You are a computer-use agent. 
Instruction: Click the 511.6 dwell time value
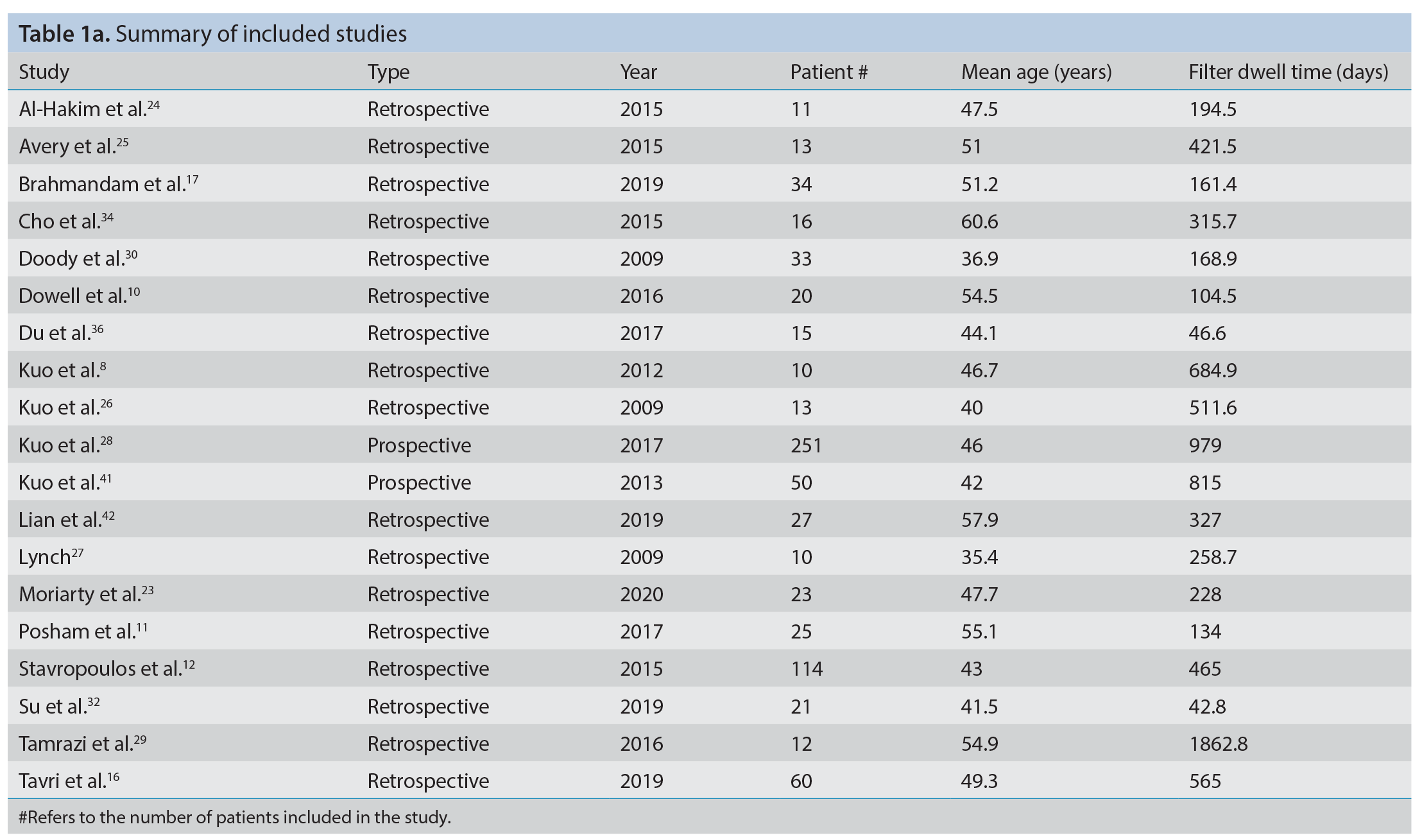(1213, 407)
